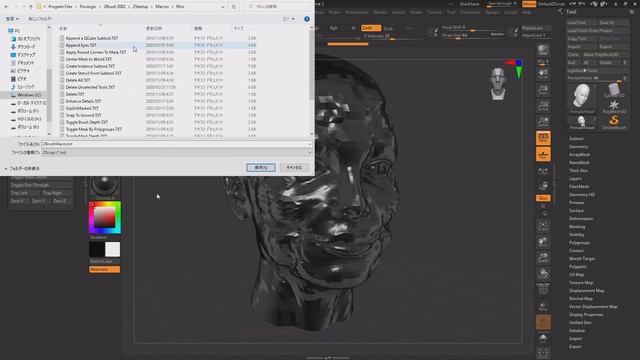Click the QuickSave button in top bar
This screenshot has width=640, height=360.
pyautogui.click(x=469, y=4)
